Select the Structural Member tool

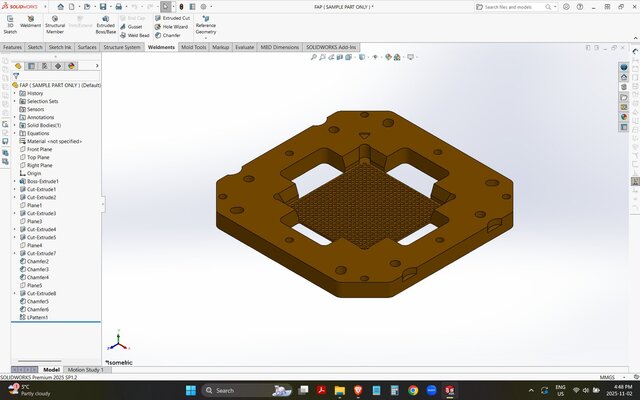point(55,23)
